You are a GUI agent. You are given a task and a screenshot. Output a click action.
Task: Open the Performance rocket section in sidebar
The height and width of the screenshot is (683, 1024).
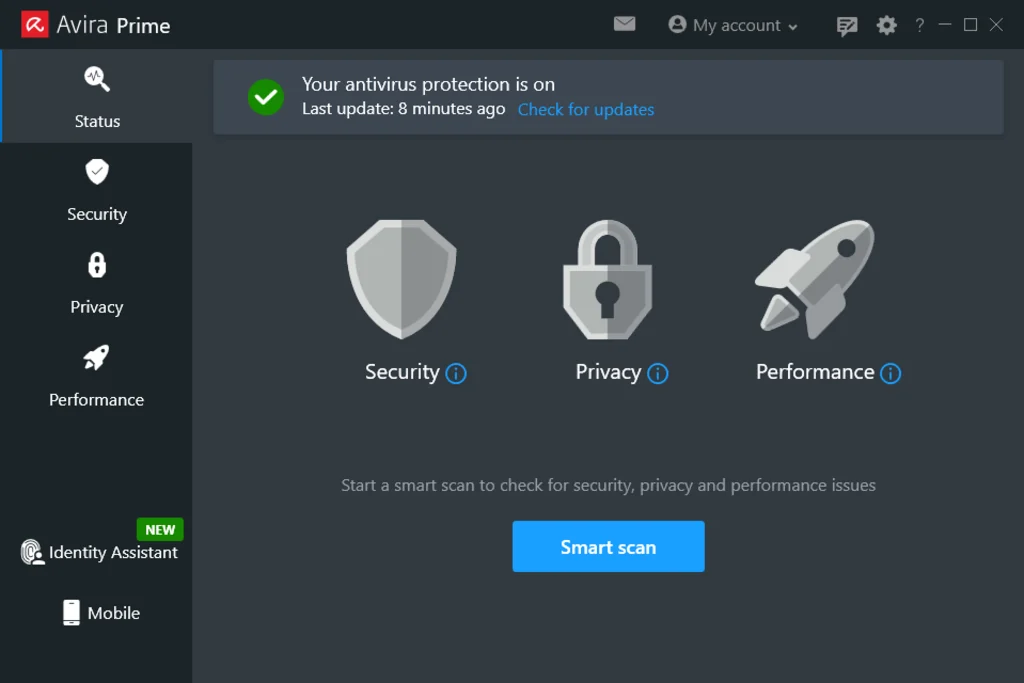coord(96,377)
